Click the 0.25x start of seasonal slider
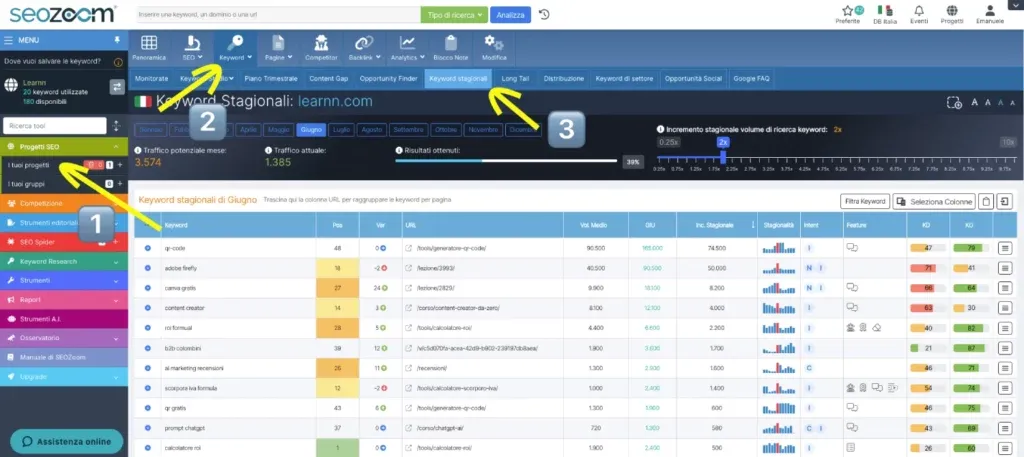The height and width of the screenshot is (457, 1024). click(667, 142)
